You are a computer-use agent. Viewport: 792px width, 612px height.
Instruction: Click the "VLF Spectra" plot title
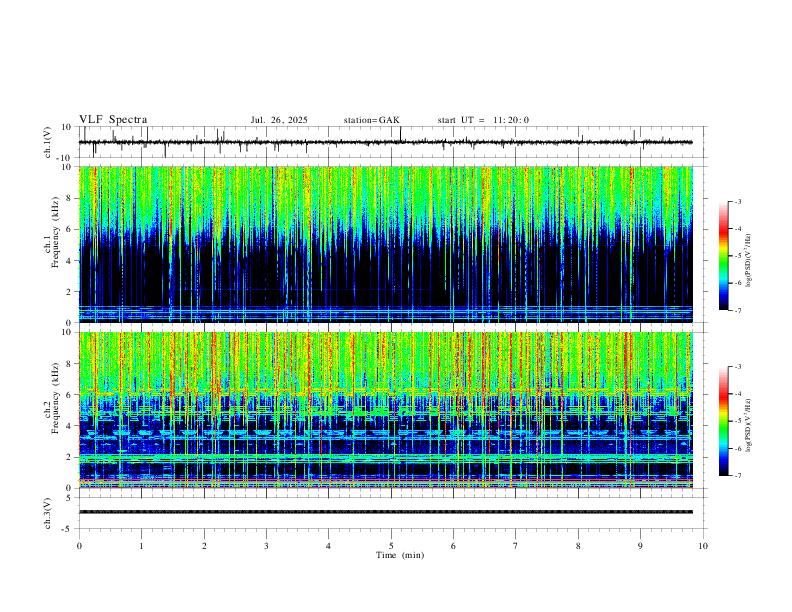(x=113, y=120)
